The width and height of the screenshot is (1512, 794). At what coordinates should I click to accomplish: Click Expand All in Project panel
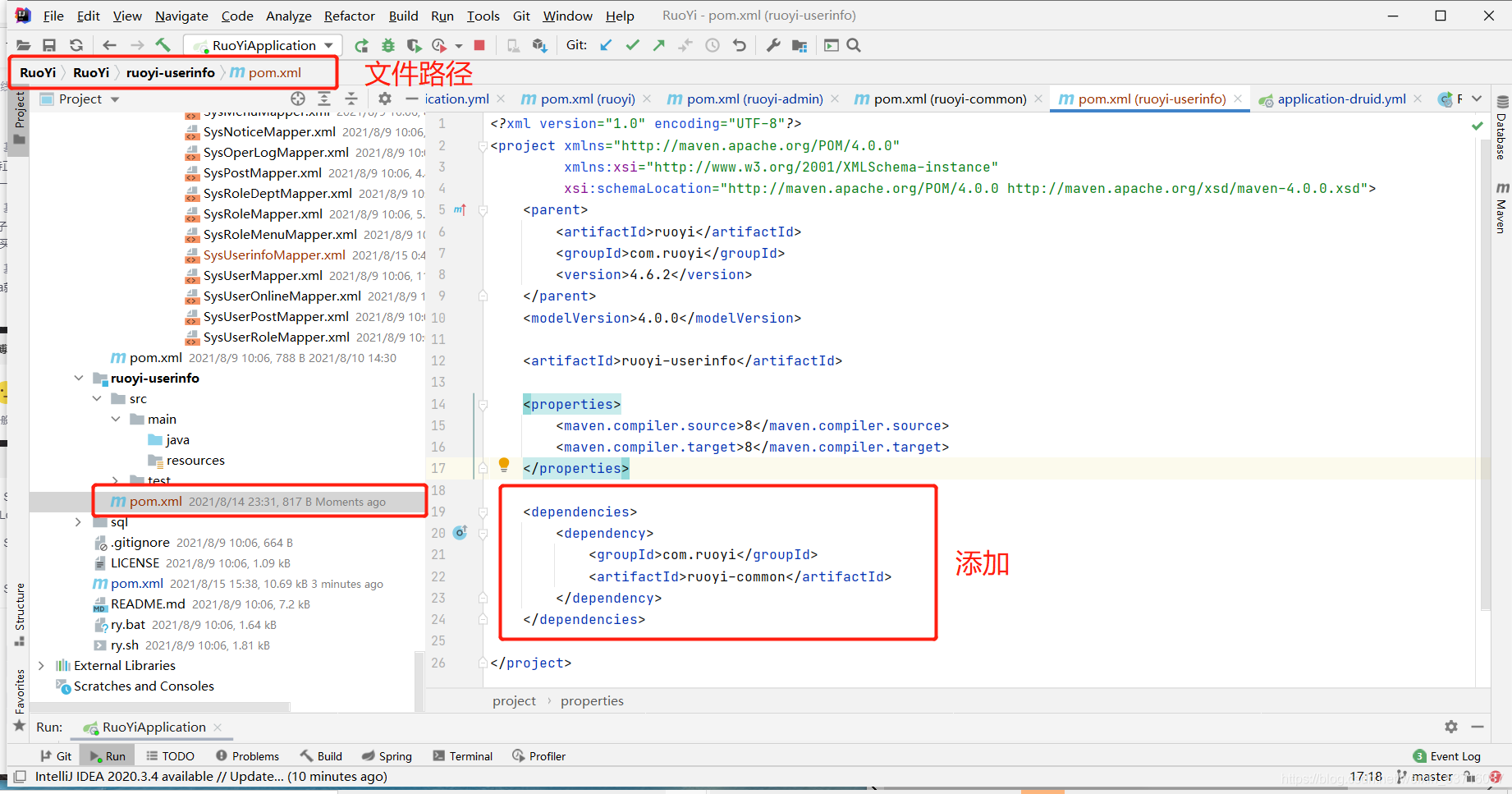324,99
